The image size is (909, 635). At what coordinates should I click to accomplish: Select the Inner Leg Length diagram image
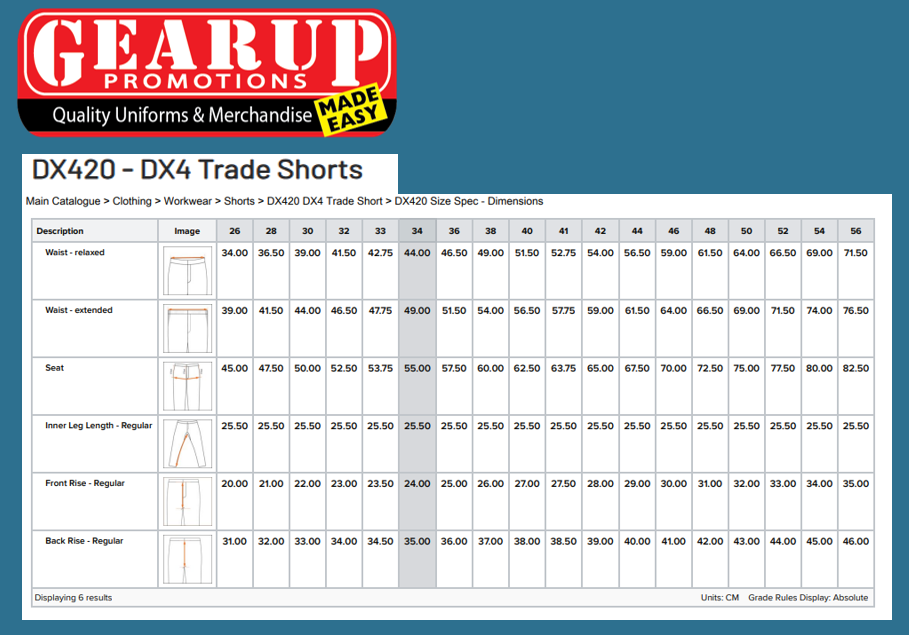(x=187, y=444)
